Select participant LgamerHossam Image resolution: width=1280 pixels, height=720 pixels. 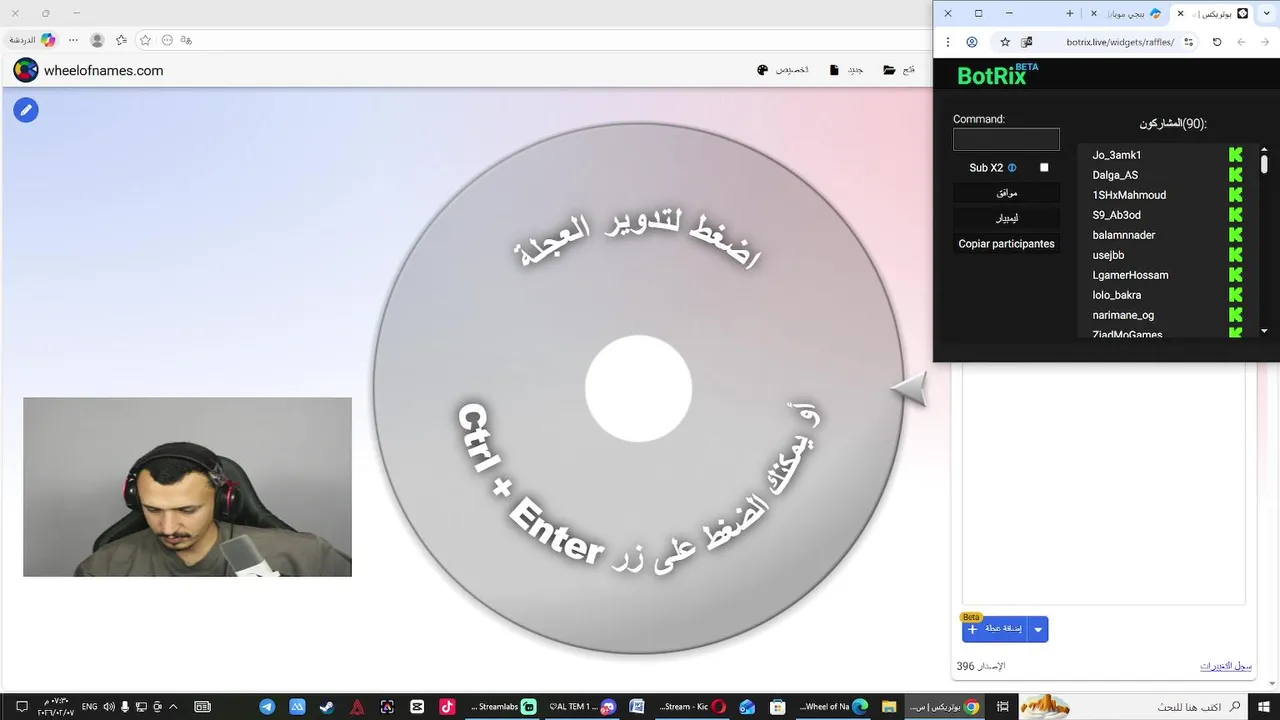pyautogui.click(x=1130, y=275)
